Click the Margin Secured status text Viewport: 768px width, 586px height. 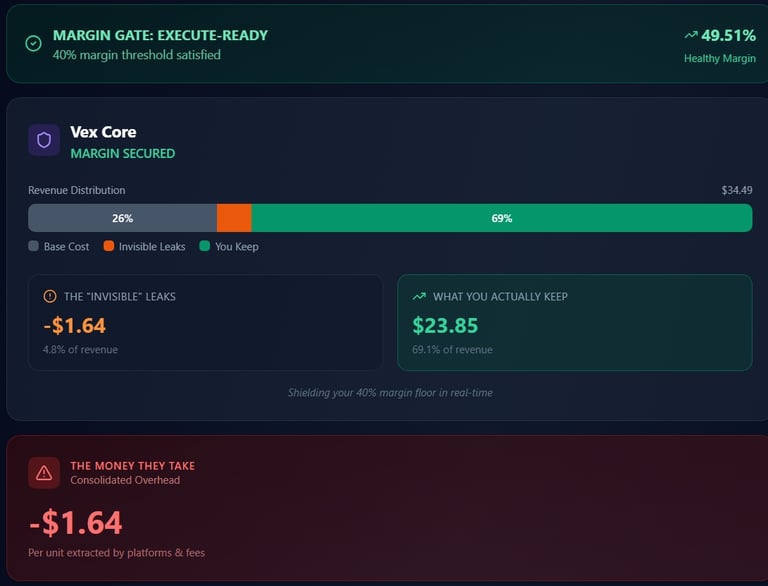(x=122, y=153)
